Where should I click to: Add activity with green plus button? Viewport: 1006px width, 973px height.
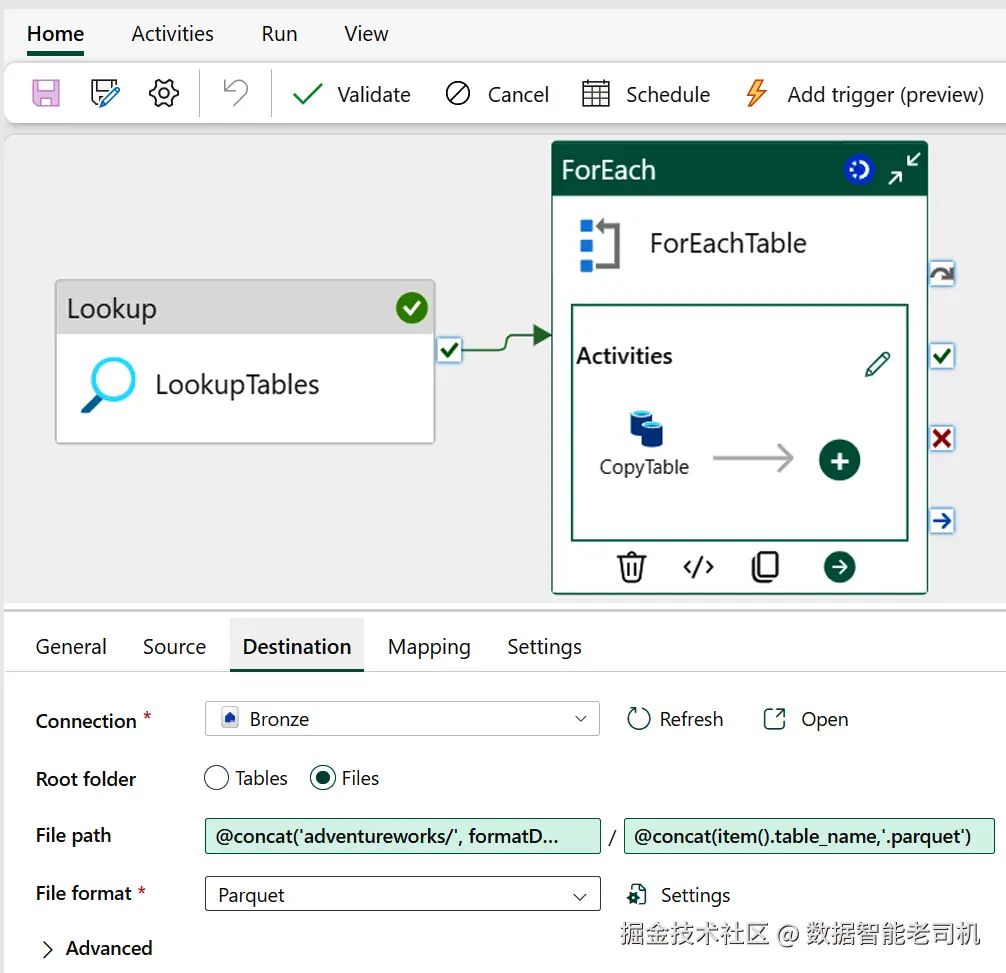click(x=839, y=461)
